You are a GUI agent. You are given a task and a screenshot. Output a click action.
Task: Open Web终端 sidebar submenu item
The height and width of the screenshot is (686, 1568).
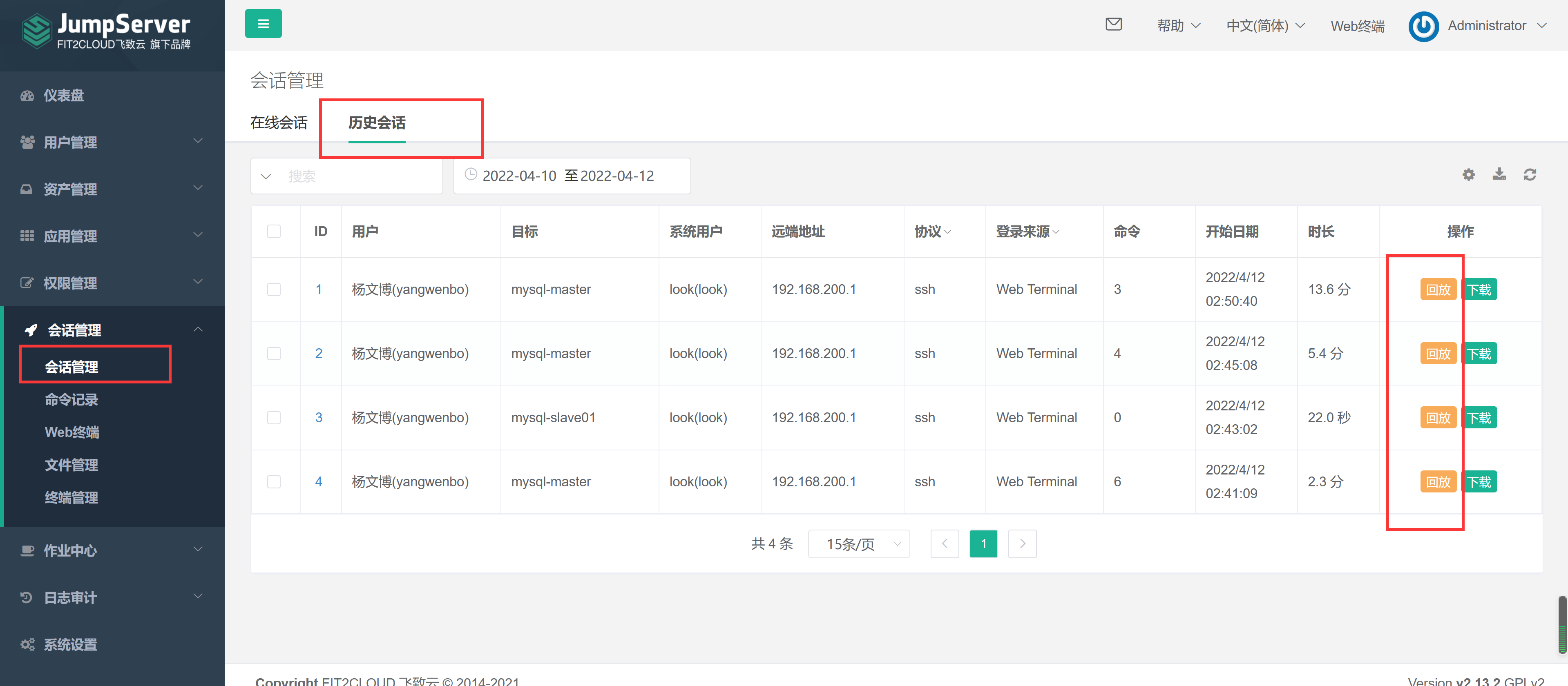72,432
